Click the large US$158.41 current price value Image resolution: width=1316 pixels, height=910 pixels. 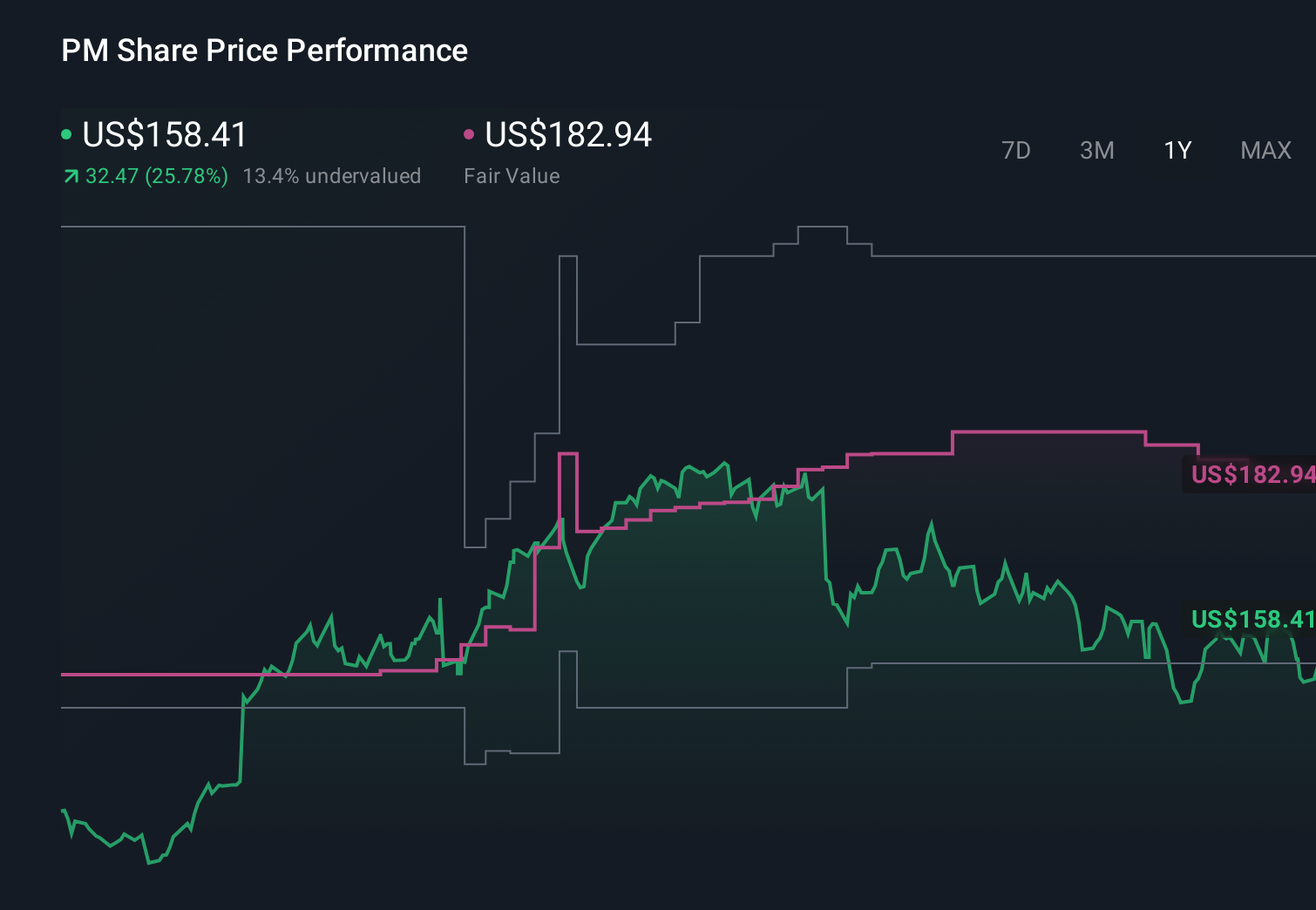coord(163,135)
